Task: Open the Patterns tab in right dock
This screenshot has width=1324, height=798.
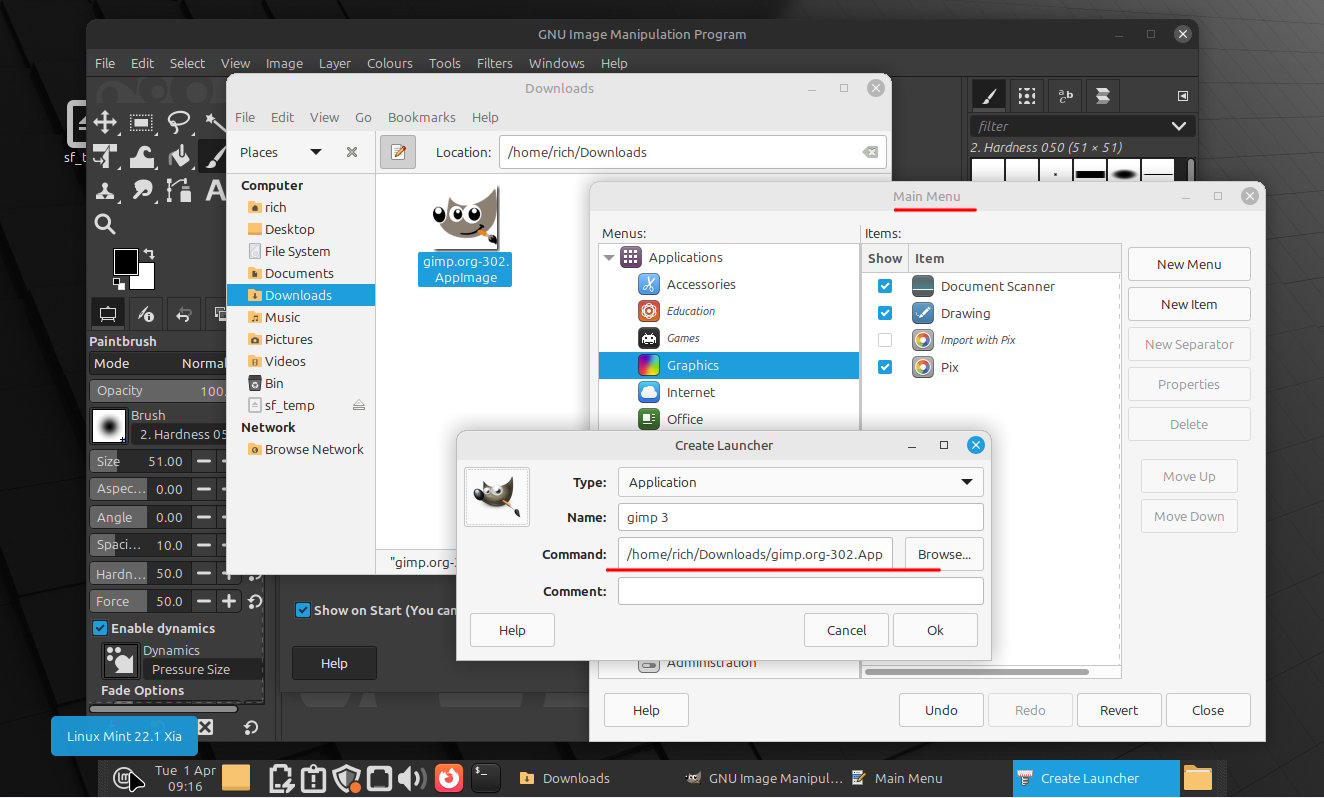Action: [x=1026, y=95]
